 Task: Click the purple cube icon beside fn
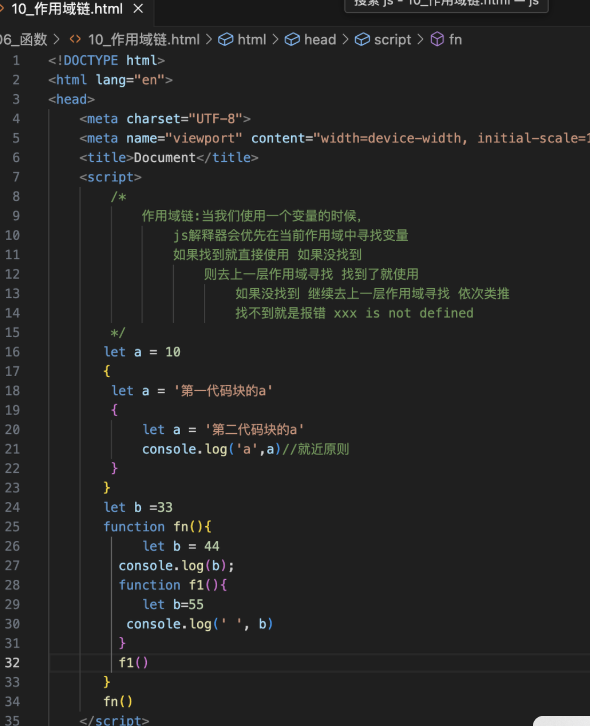click(437, 39)
